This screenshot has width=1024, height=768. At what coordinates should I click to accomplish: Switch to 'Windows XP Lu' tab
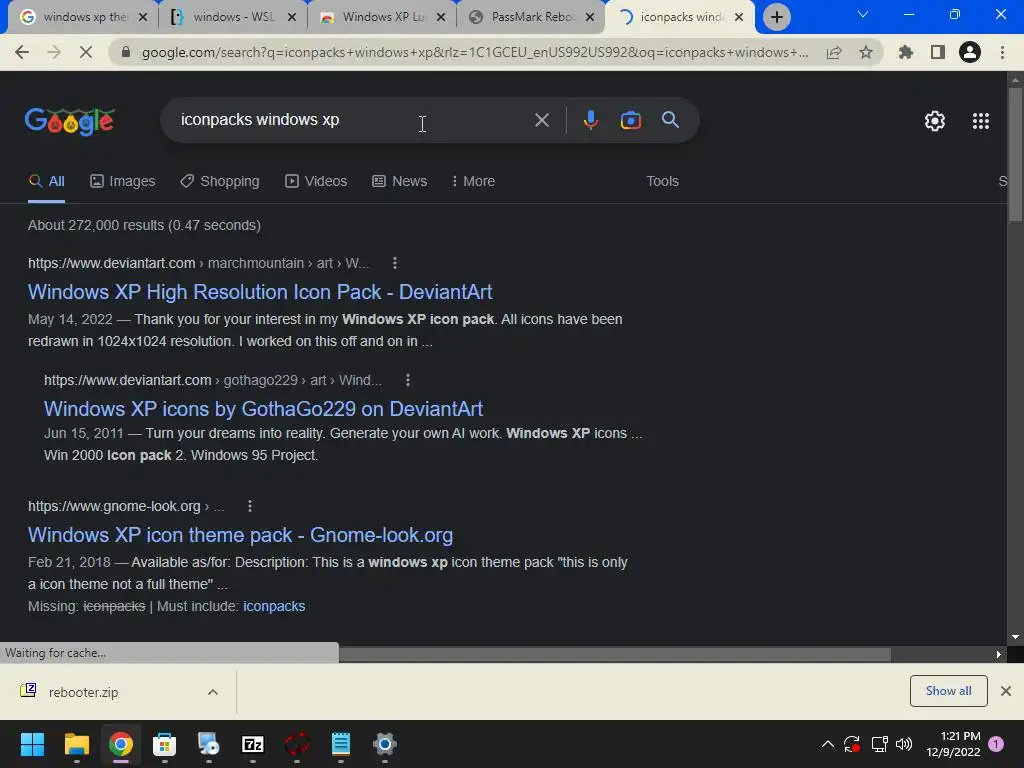click(382, 17)
